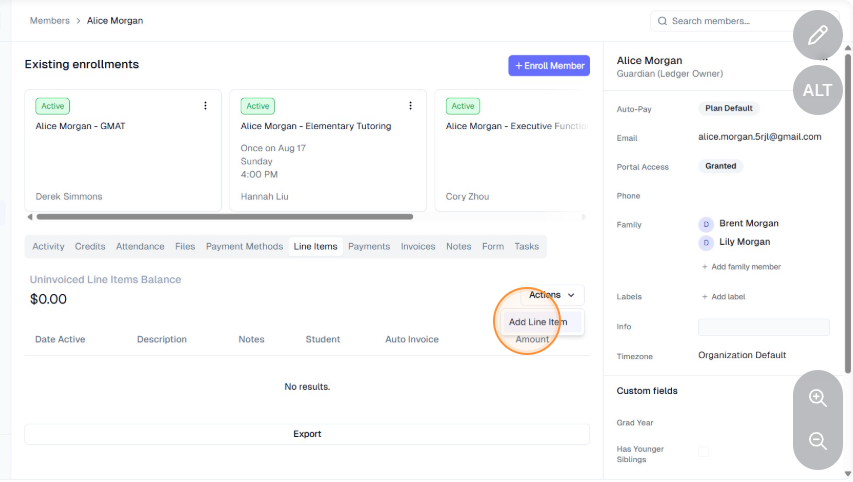This screenshot has height=482, width=853.
Task: Select the Payment Methods tab
Action: (x=244, y=246)
